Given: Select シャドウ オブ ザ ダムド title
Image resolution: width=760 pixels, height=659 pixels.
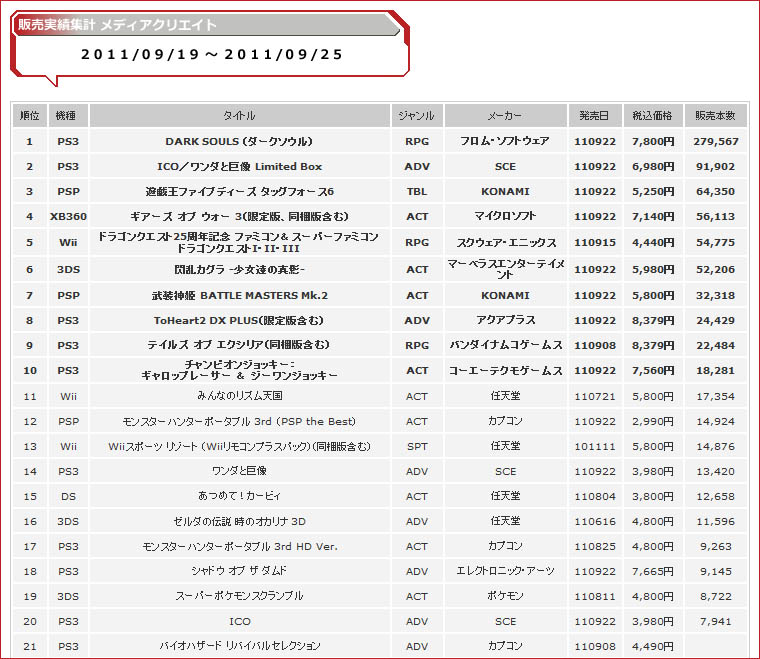Looking at the screenshot, I should click(239, 571).
